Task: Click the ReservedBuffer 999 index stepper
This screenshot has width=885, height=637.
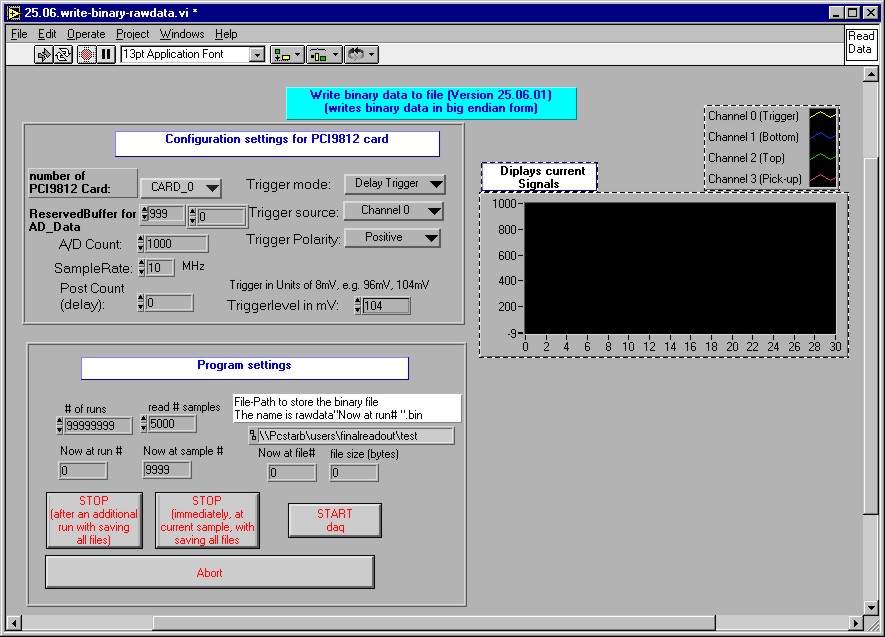Action: pos(145,214)
